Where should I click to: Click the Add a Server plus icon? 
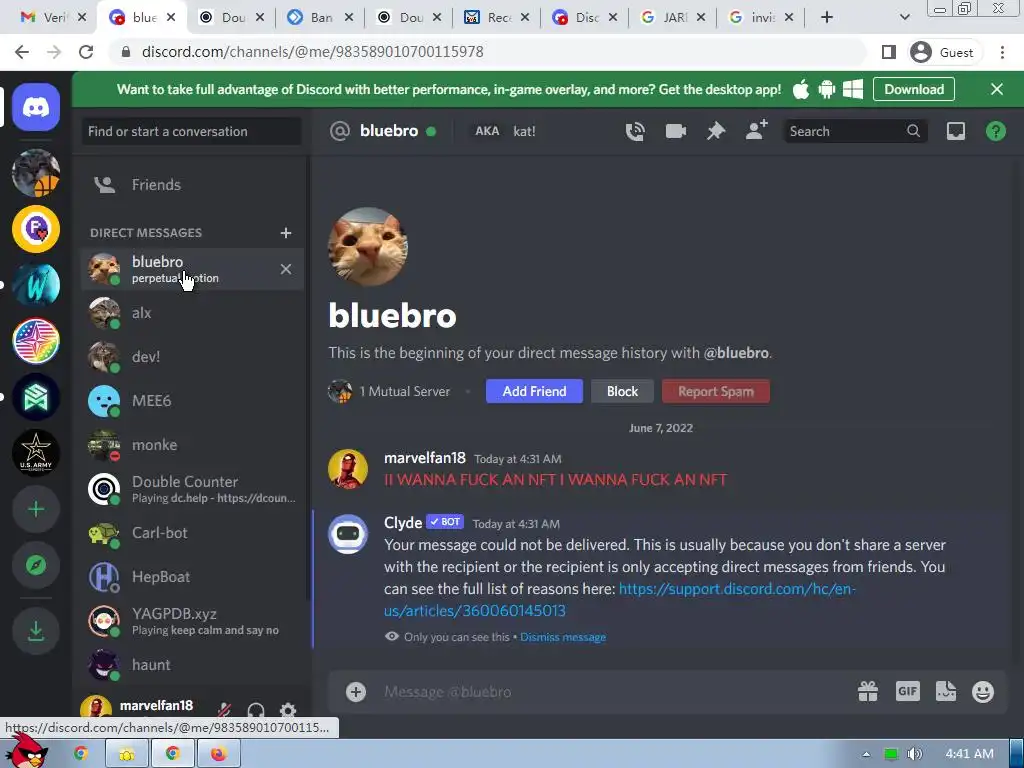(x=36, y=509)
